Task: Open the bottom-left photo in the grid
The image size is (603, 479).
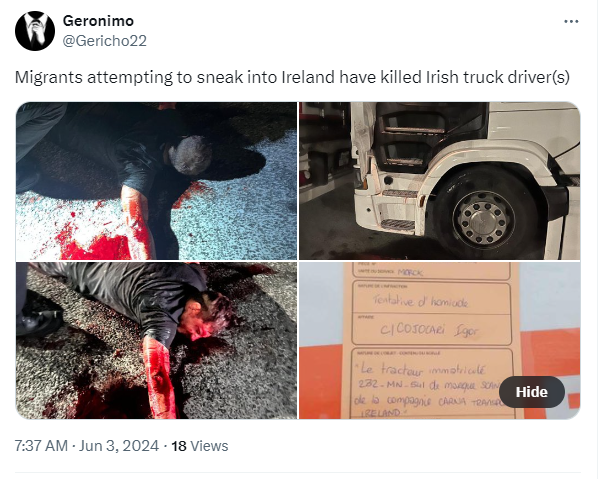Action: 157,341
